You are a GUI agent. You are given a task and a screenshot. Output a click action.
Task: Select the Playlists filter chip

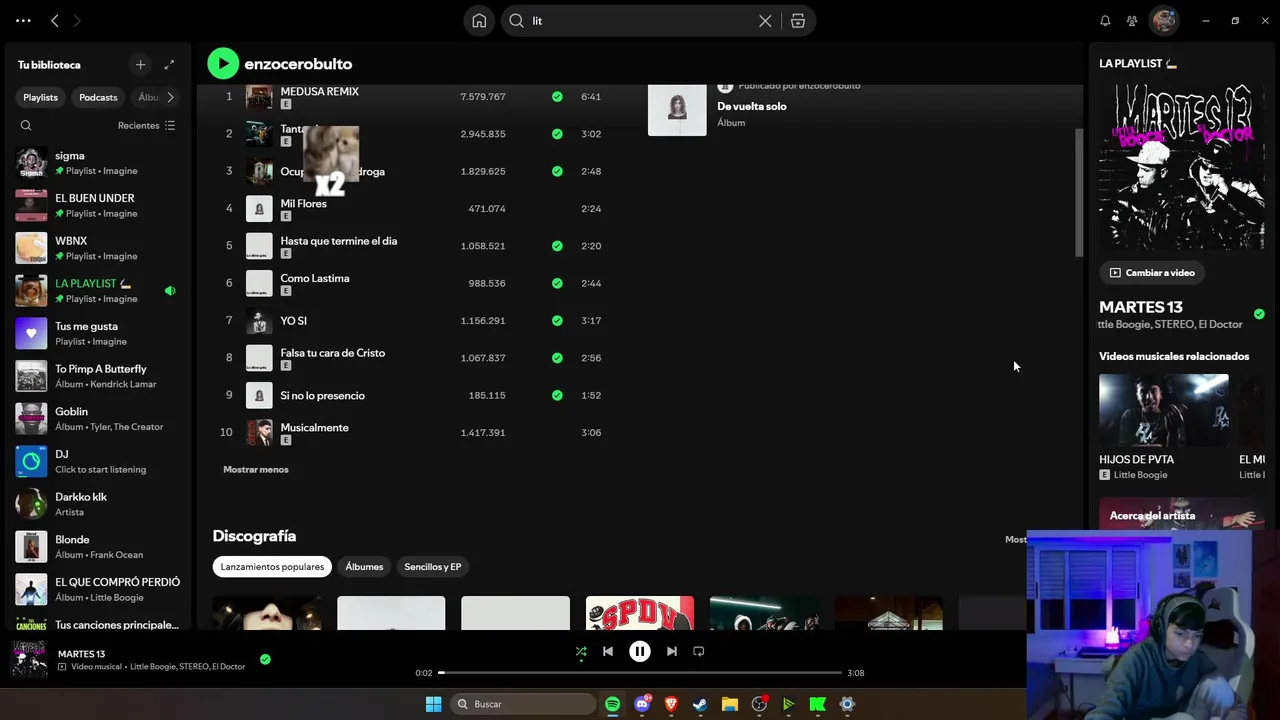coord(41,97)
